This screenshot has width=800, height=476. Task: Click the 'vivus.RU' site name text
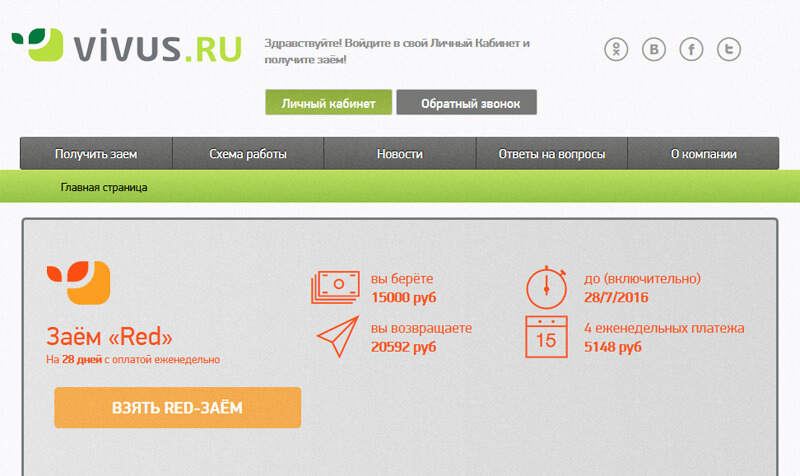pos(158,47)
